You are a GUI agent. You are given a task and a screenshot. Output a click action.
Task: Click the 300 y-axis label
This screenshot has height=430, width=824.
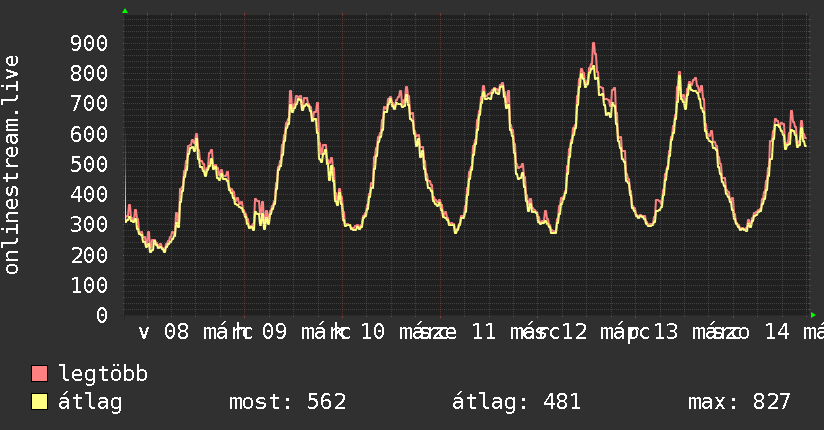point(89,224)
